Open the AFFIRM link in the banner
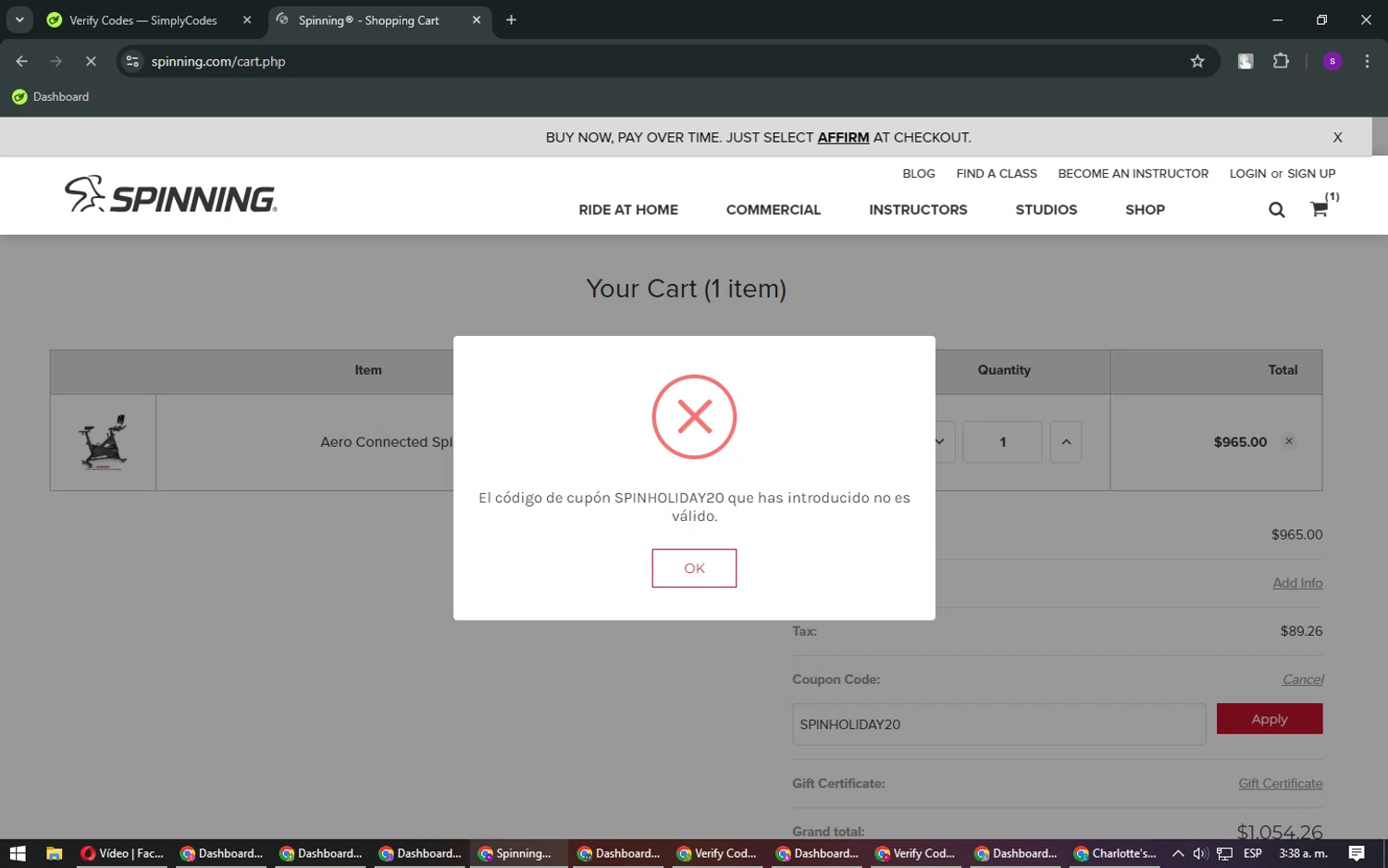 pos(843,138)
